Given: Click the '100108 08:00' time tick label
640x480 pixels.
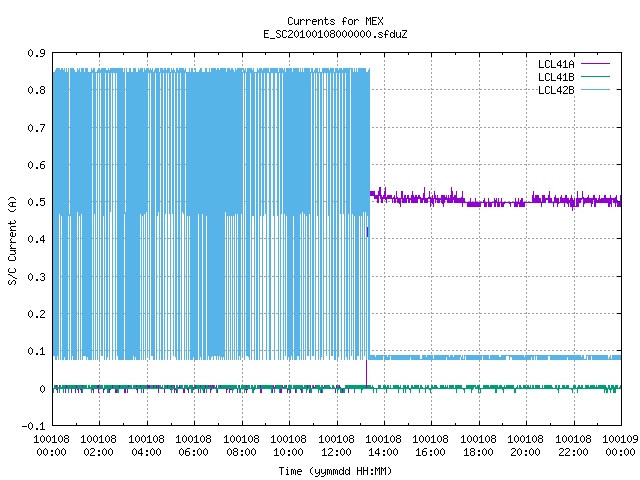Looking at the screenshot, I should point(241,446).
